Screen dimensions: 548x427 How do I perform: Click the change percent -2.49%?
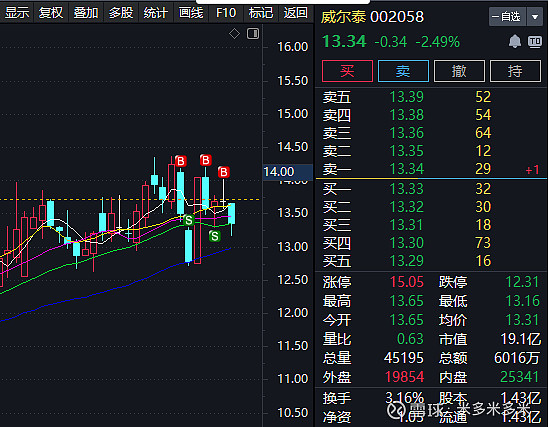(438, 42)
